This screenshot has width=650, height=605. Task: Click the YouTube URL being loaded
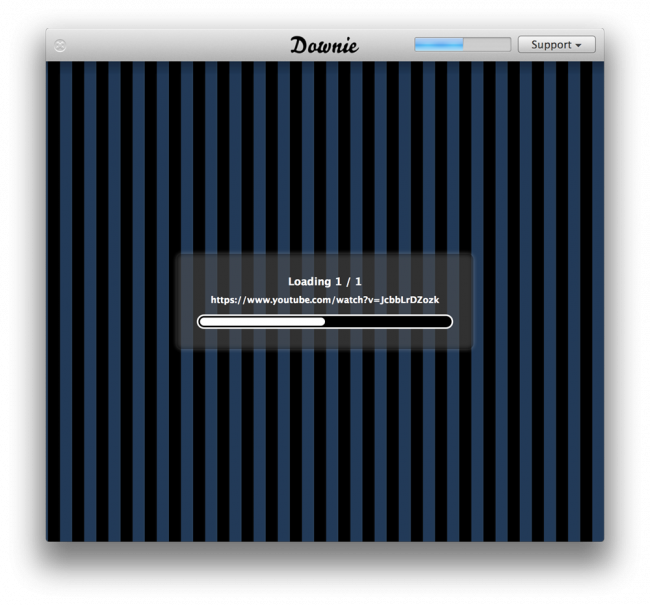pyautogui.click(x=325, y=300)
